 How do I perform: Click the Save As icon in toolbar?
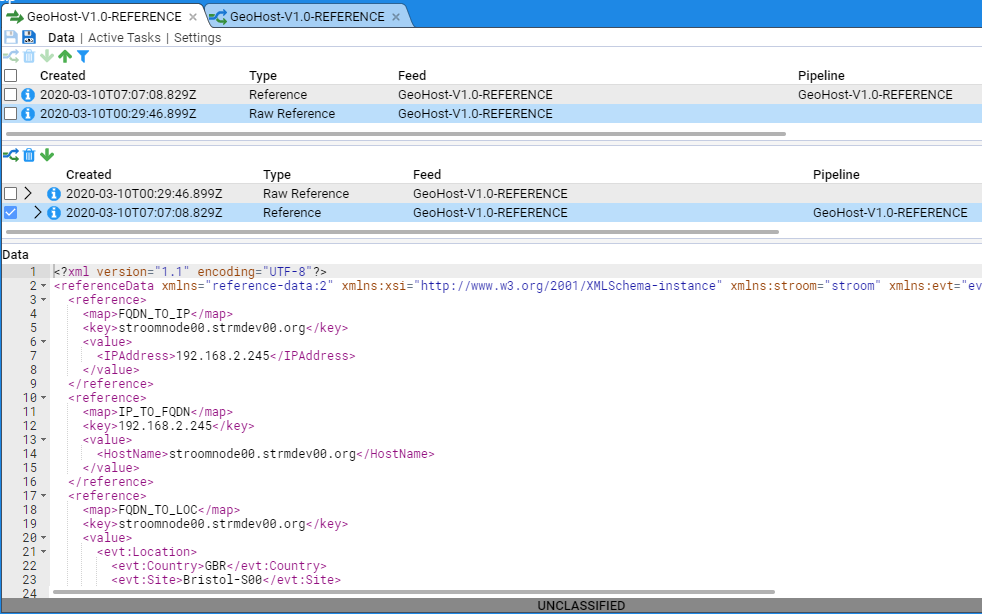(x=29, y=37)
